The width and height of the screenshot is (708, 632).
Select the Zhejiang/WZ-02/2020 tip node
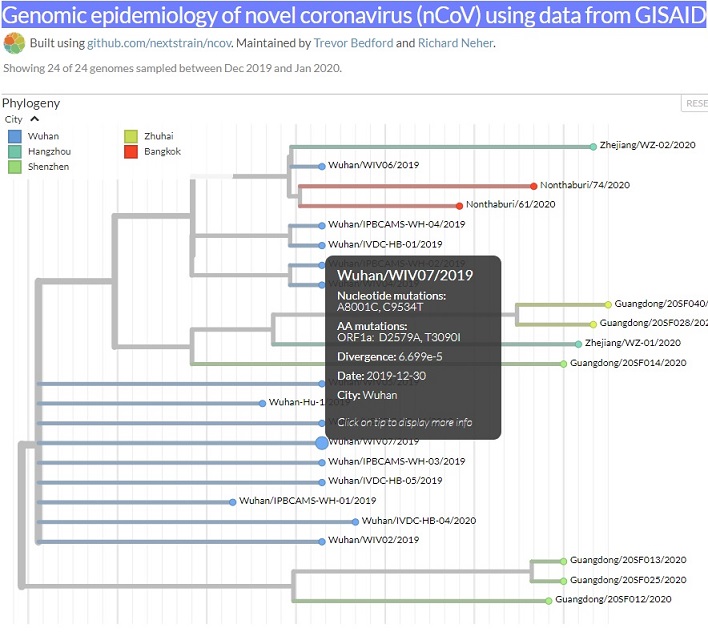(593, 146)
